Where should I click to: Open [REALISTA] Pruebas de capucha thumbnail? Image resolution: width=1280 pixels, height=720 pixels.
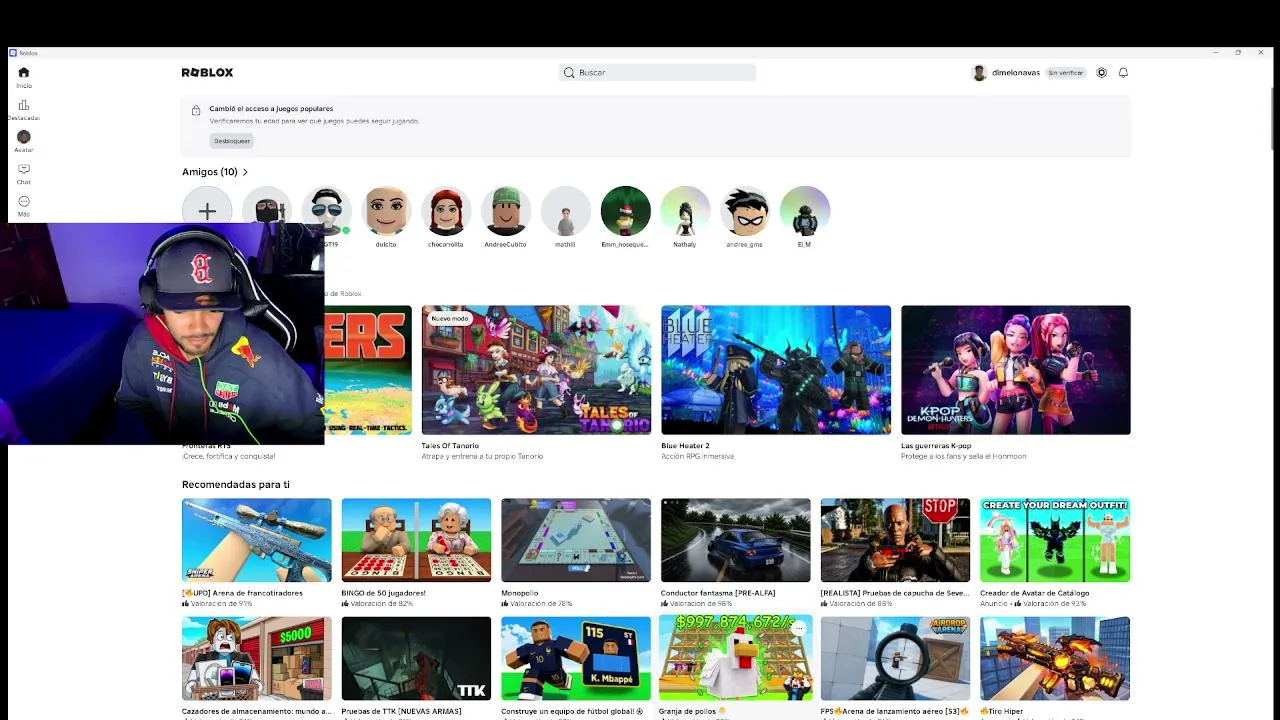895,540
